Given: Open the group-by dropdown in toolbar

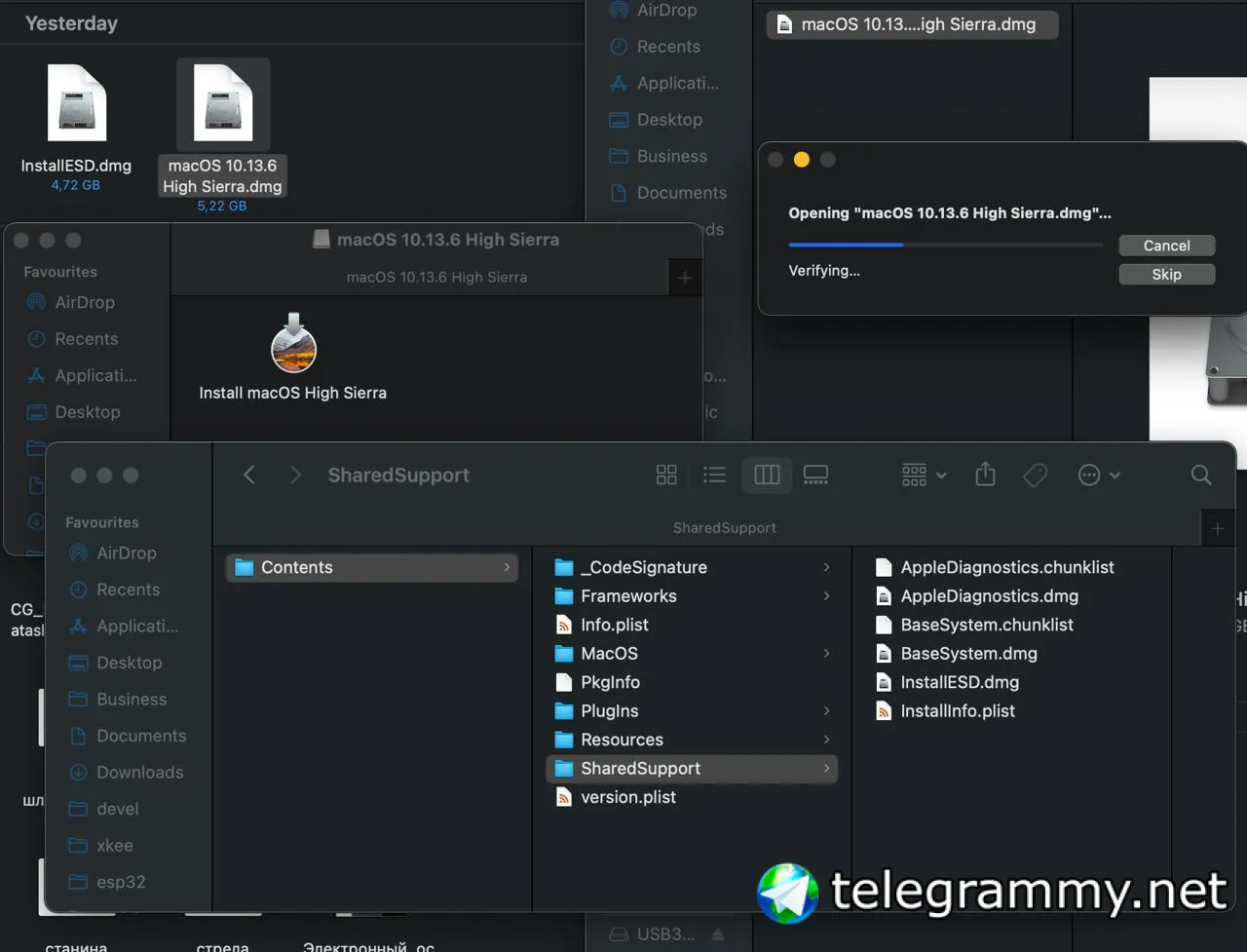Looking at the screenshot, I should click(925, 475).
